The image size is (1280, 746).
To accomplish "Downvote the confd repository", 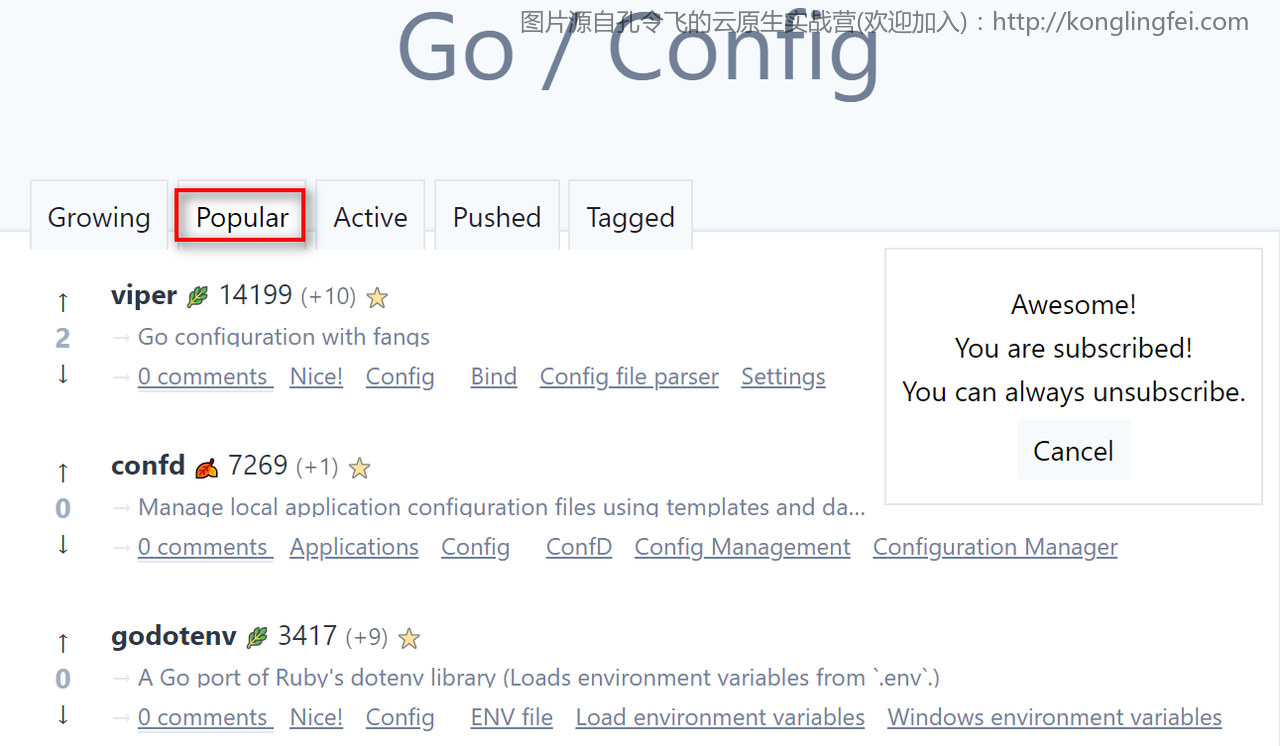I will 63,545.
